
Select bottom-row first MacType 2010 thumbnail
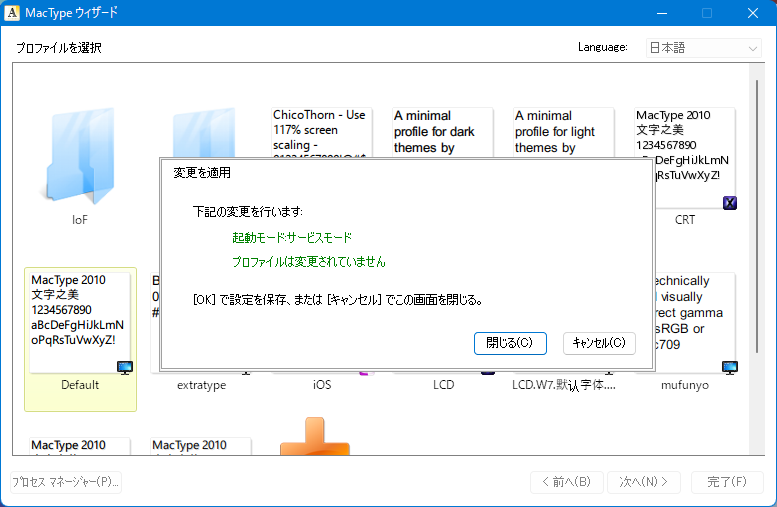click(80, 446)
